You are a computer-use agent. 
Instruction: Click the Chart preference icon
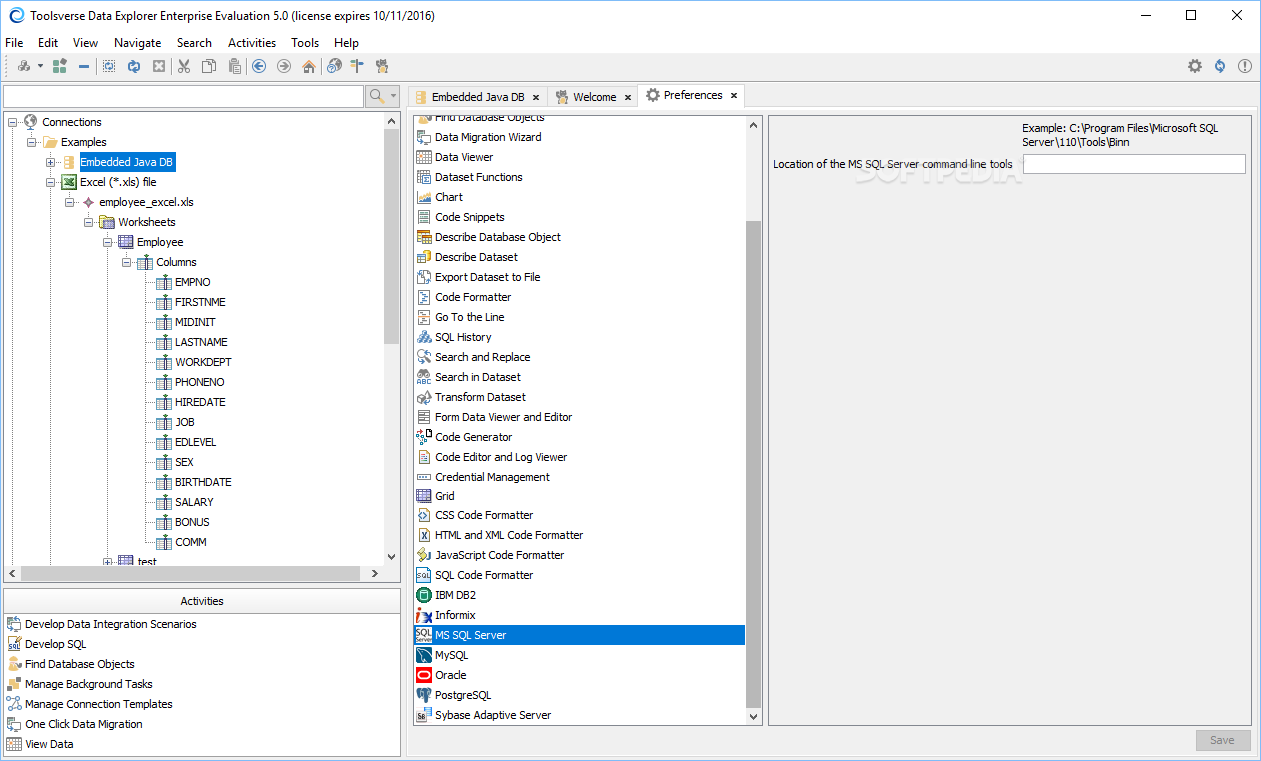pyautogui.click(x=424, y=197)
